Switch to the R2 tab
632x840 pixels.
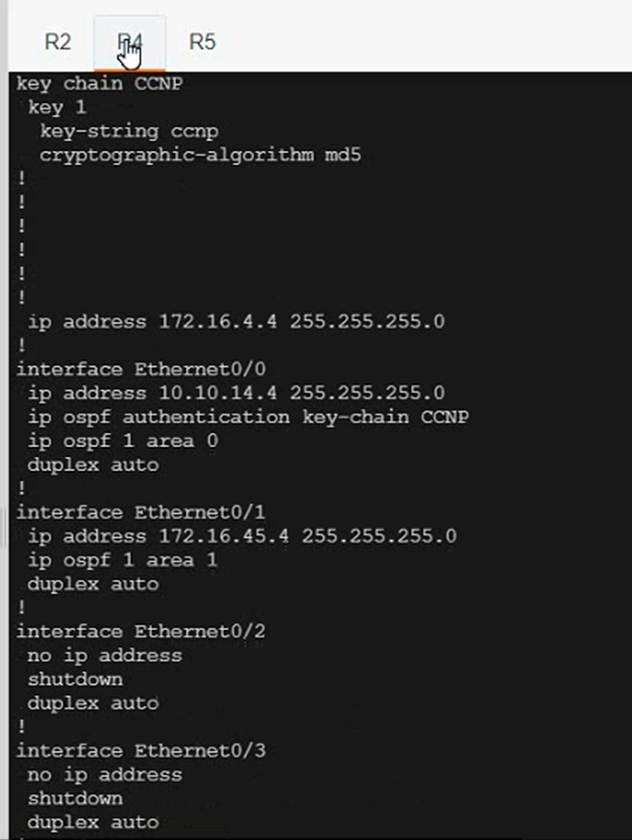[x=58, y=42]
